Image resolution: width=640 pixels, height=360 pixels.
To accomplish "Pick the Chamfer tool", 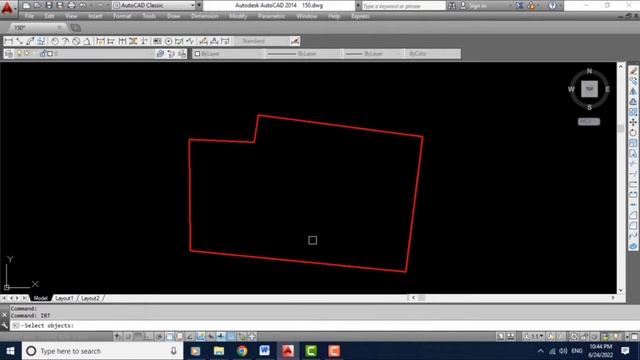I will [x=633, y=215].
